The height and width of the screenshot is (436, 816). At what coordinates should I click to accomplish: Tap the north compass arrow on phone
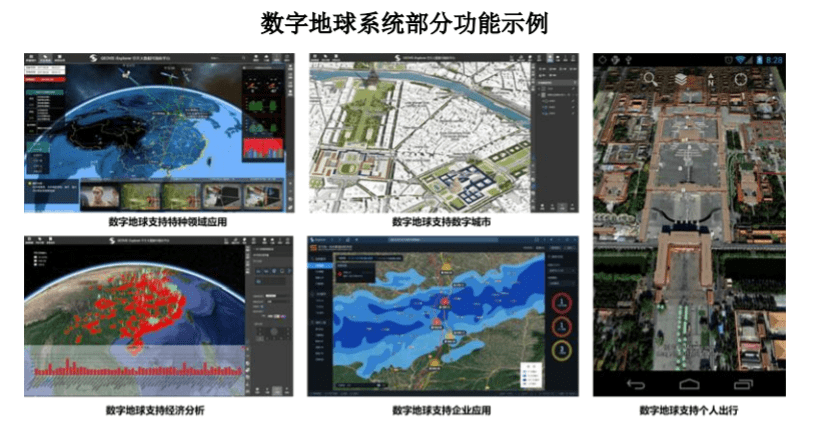point(711,80)
